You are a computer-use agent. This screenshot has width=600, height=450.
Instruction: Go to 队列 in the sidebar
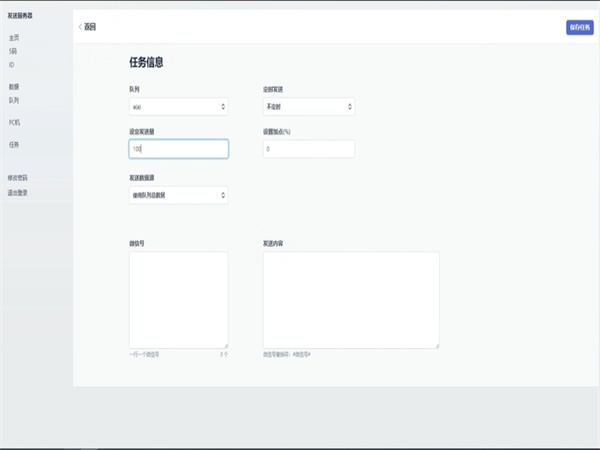pos(14,100)
